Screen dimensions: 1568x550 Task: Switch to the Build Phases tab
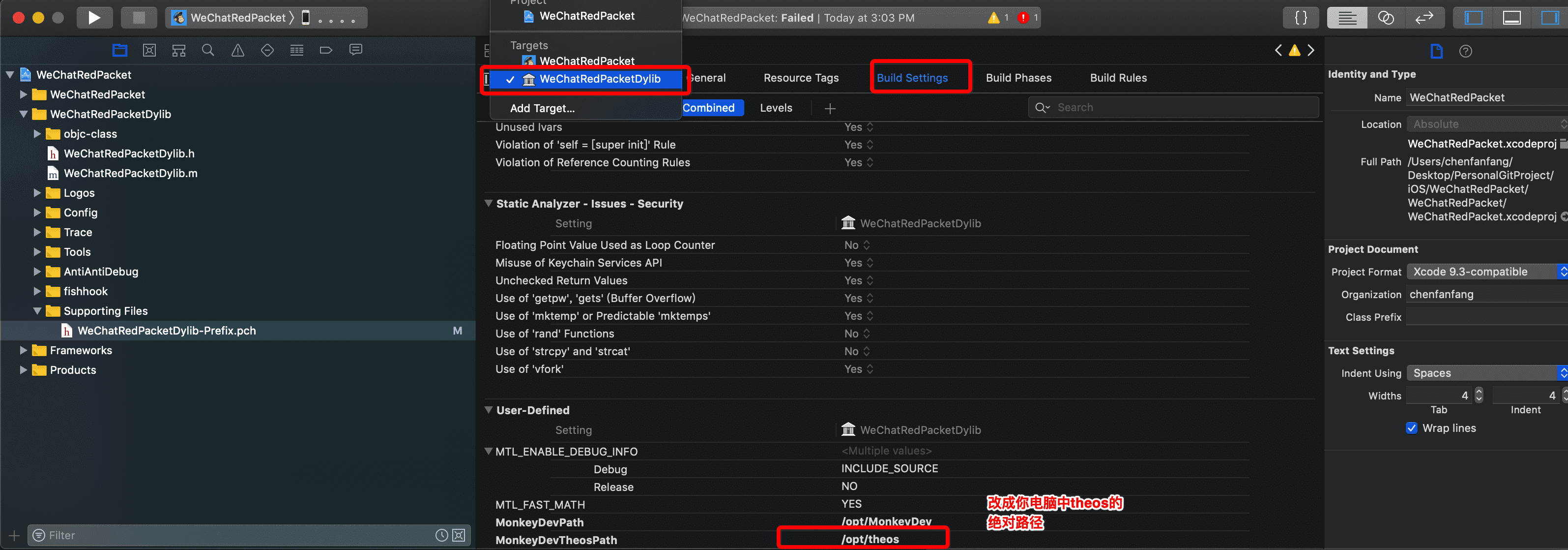(x=1018, y=78)
